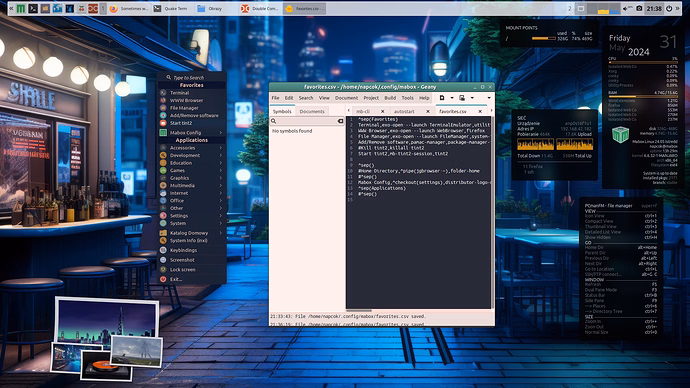Switch to Documents tab in the Geany sidebar
Screen dimensions: 690x388
point(312,111)
